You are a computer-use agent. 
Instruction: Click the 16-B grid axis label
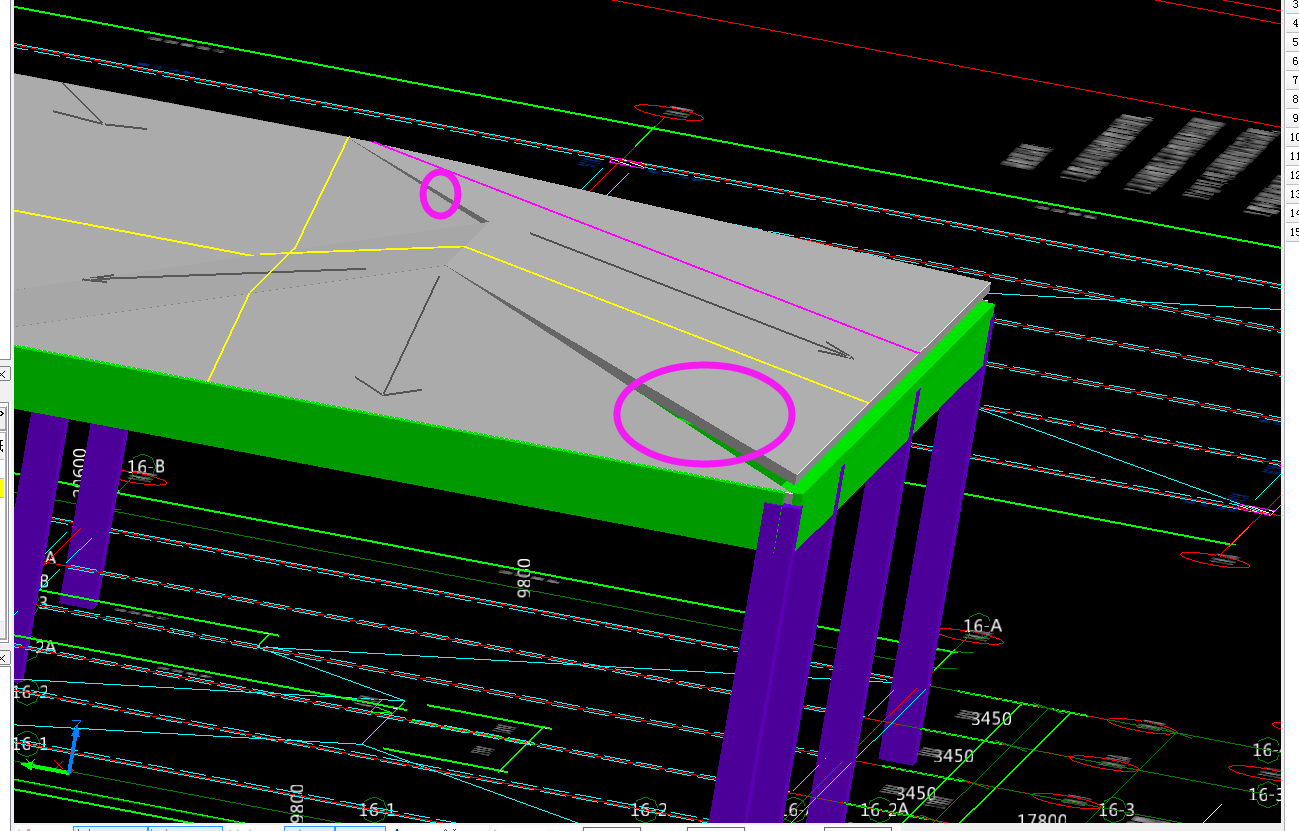(x=146, y=466)
